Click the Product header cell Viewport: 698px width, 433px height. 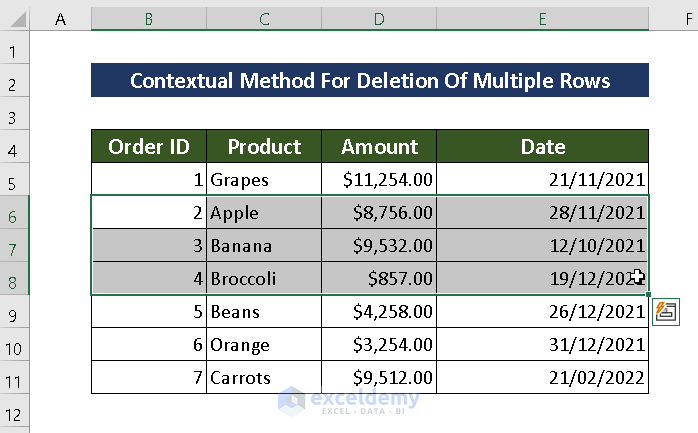click(x=264, y=146)
